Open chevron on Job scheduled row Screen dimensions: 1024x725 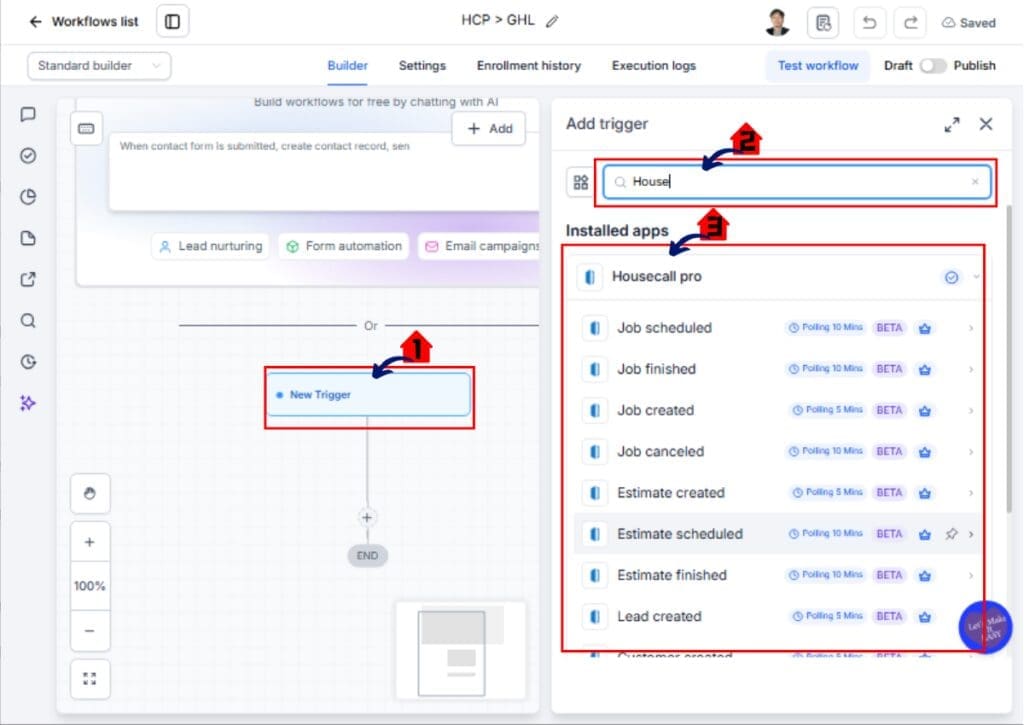coord(971,328)
